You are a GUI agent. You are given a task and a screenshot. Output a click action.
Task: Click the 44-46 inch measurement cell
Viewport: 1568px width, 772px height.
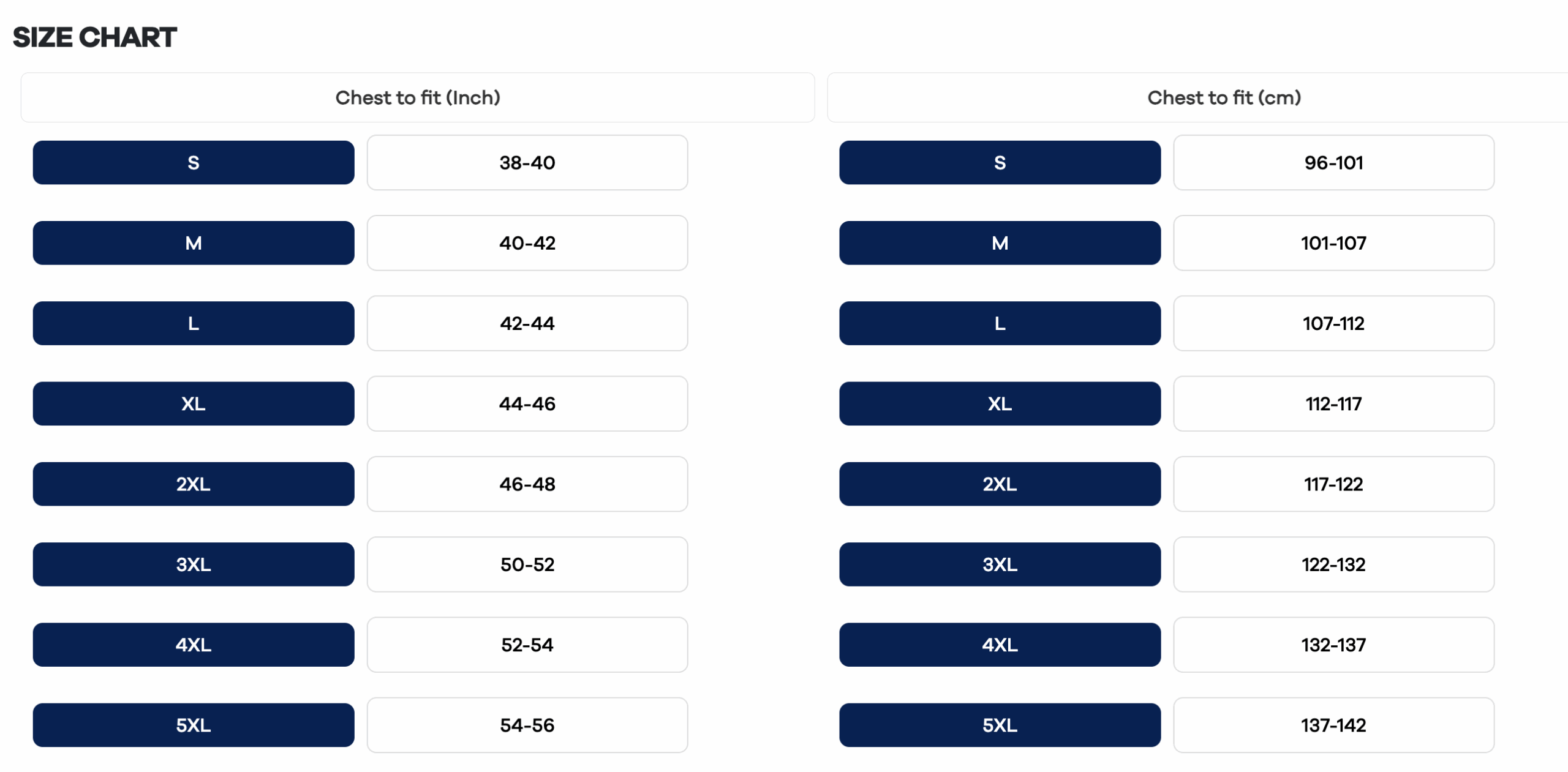click(527, 404)
